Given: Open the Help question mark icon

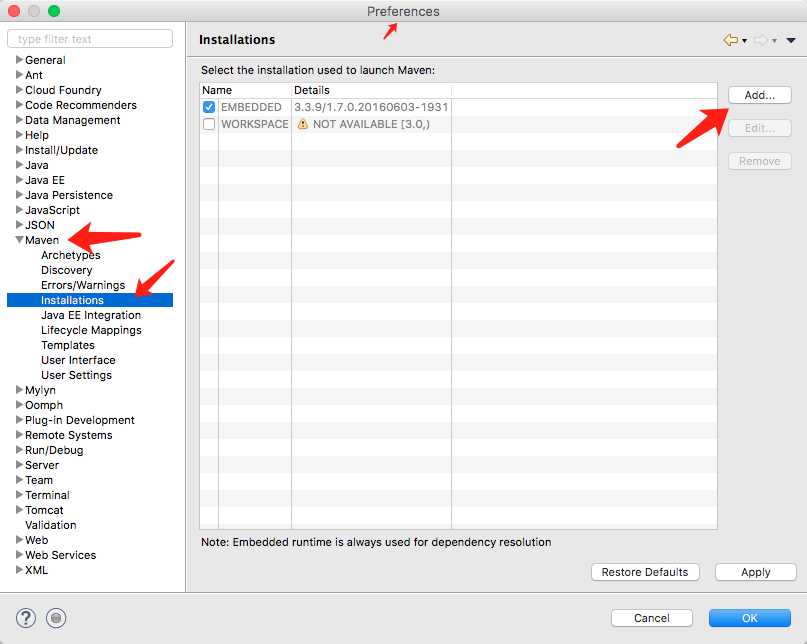Looking at the screenshot, I should [x=26, y=618].
